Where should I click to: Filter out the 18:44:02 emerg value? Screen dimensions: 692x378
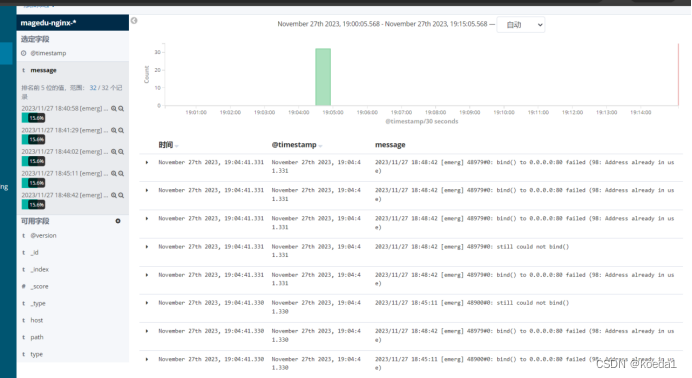(x=121, y=152)
